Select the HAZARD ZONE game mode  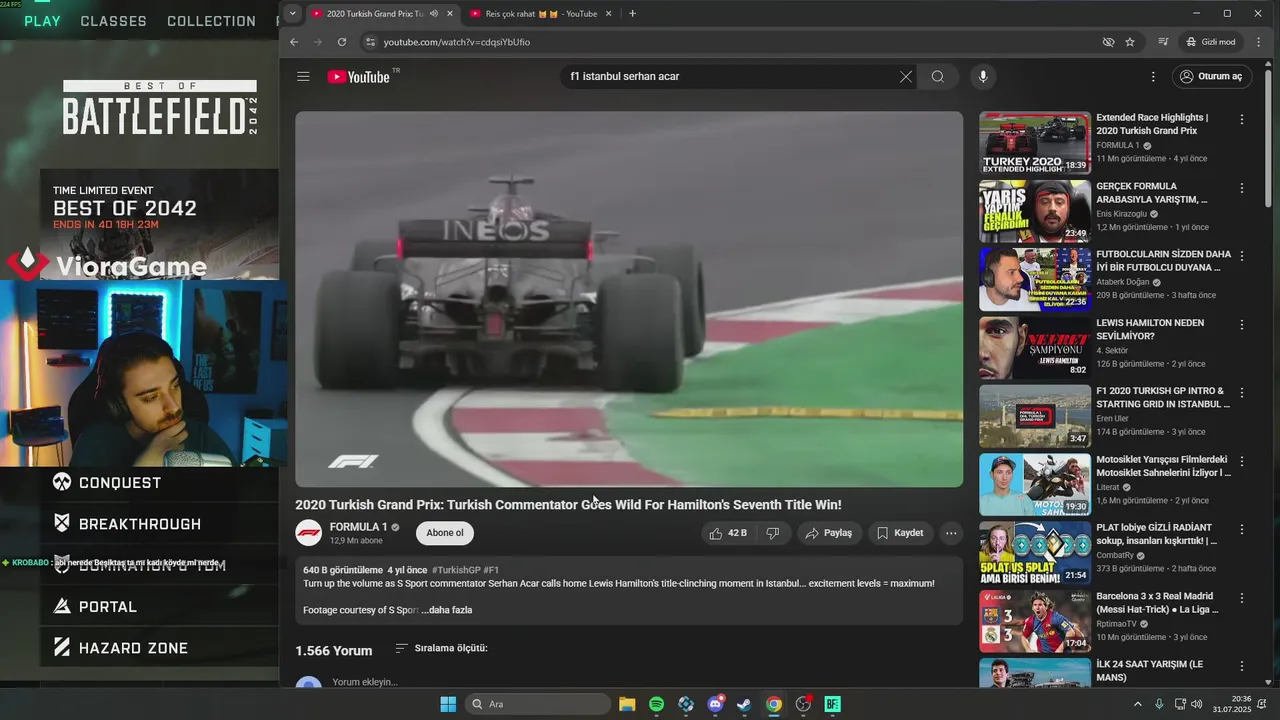121,648
